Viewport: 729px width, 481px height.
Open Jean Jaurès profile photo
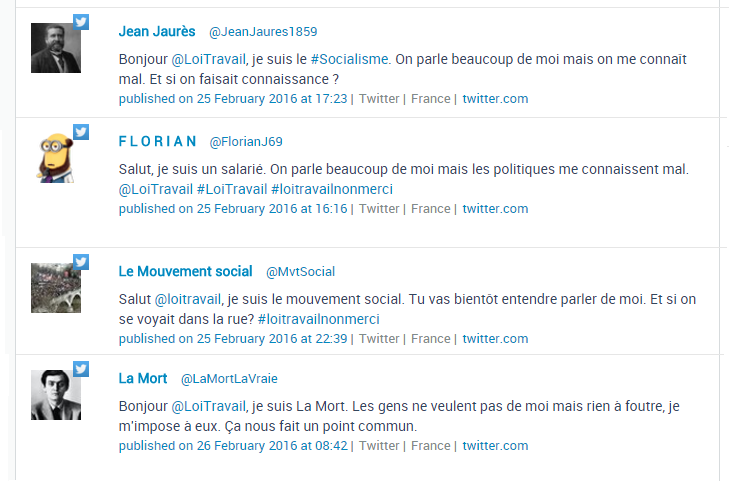point(55,48)
